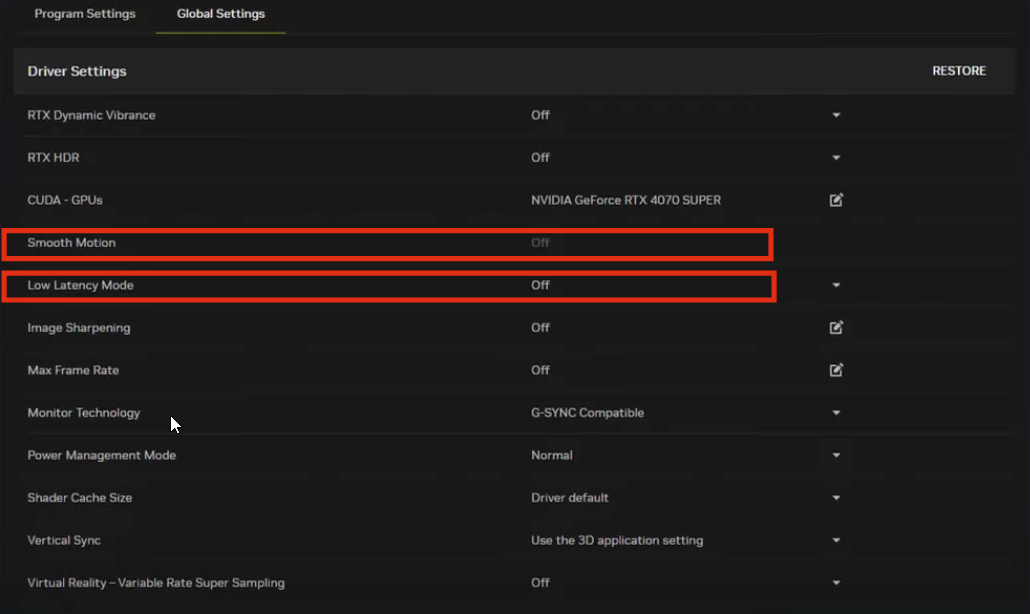1030x614 pixels.
Task: Click the RESTORE button
Action: pyautogui.click(x=958, y=71)
